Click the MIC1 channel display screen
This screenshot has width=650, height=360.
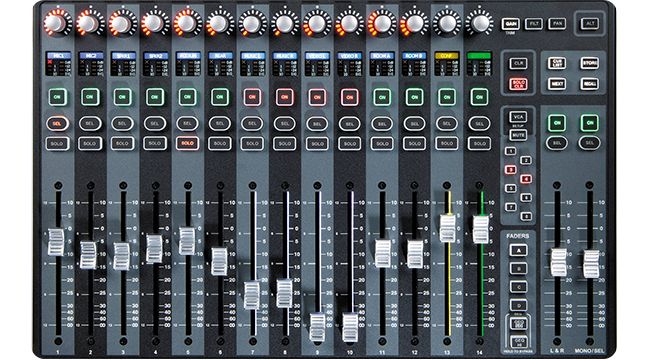click(58, 63)
